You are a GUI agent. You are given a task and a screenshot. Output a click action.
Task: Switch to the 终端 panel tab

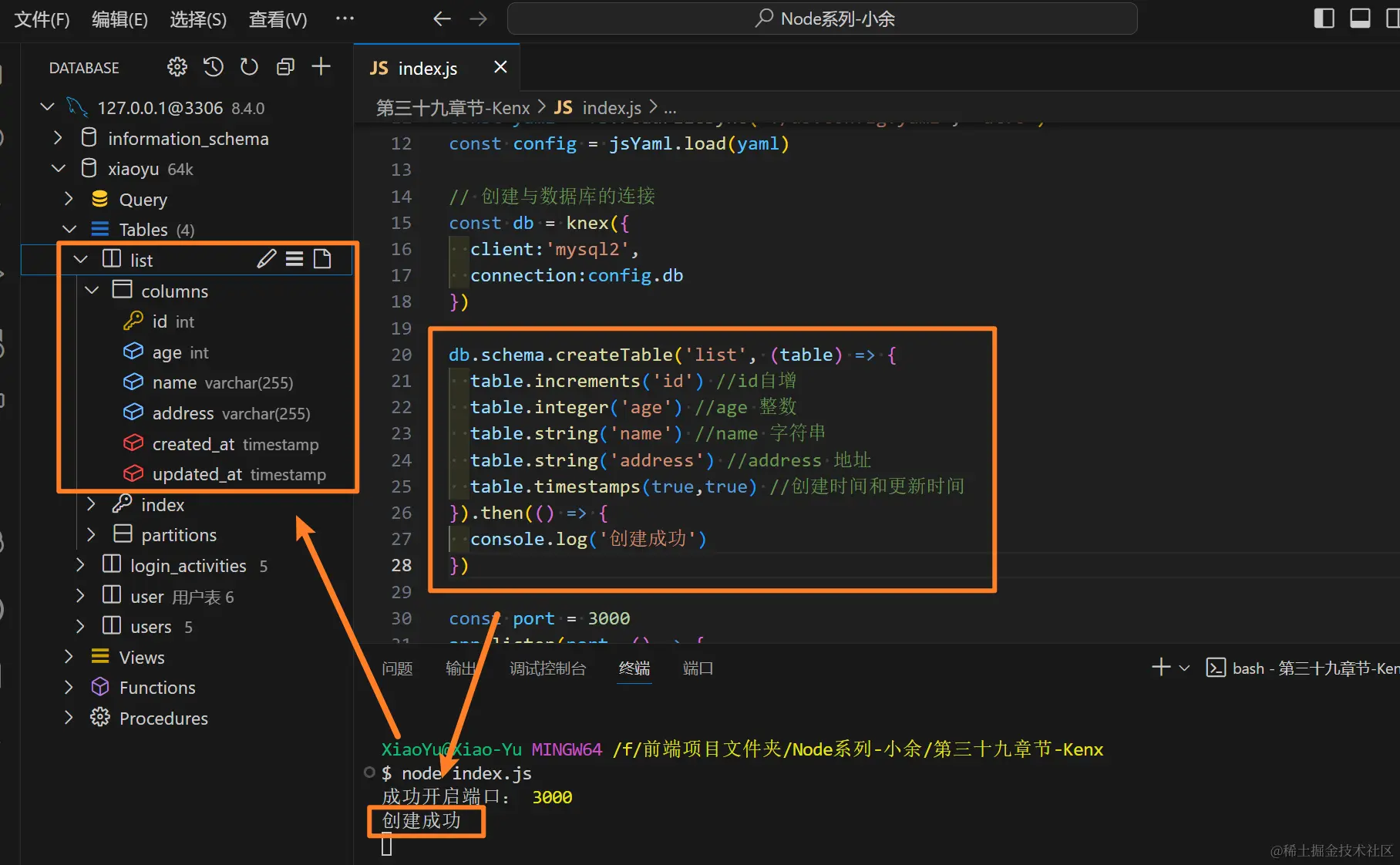(634, 668)
